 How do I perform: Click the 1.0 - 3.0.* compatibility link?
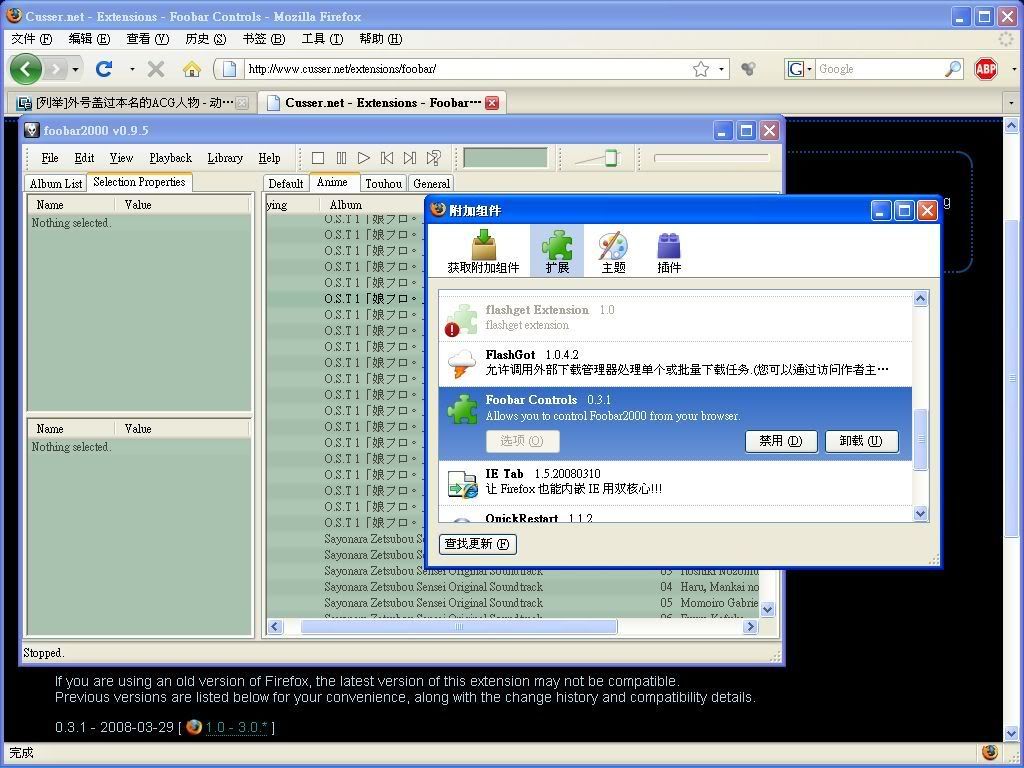(x=236, y=728)
